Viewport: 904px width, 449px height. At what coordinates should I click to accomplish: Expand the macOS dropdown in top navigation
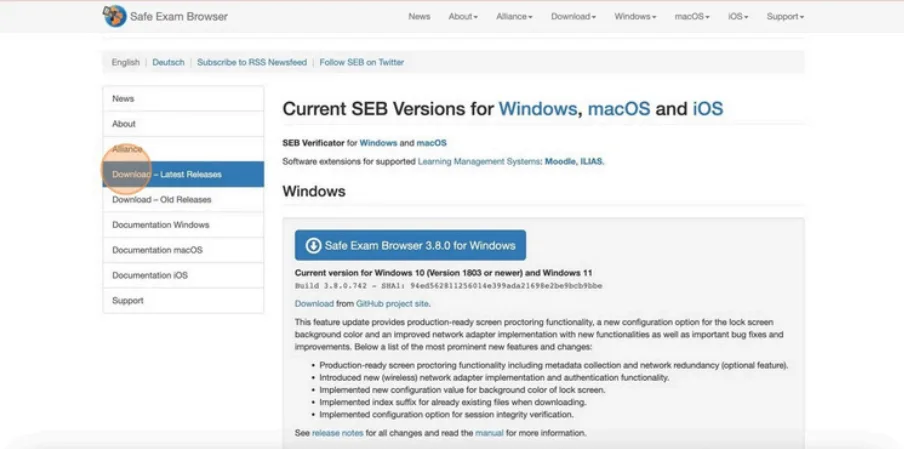click(x=692, y=17)
